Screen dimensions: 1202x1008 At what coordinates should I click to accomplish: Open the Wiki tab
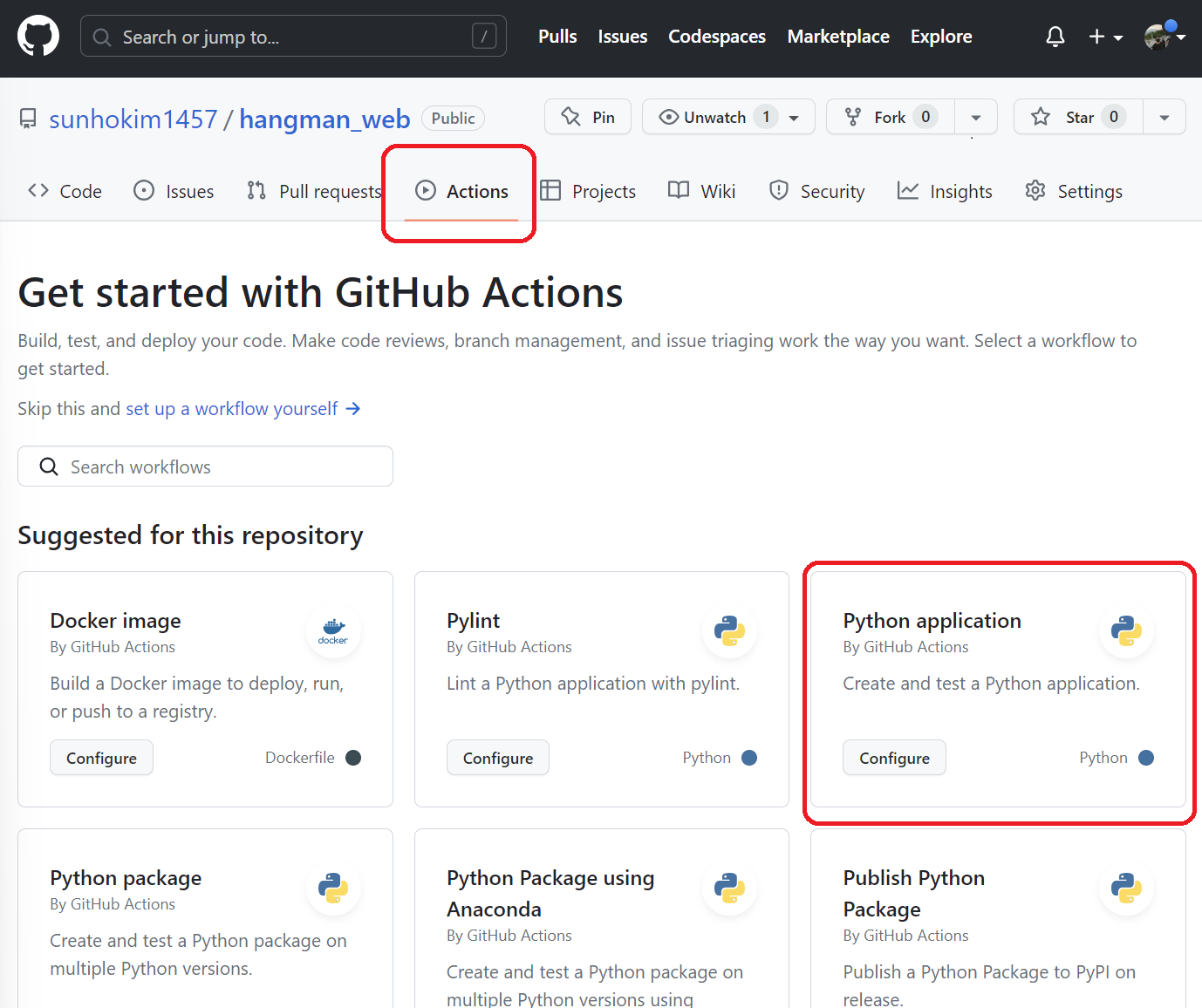point(702,191)
